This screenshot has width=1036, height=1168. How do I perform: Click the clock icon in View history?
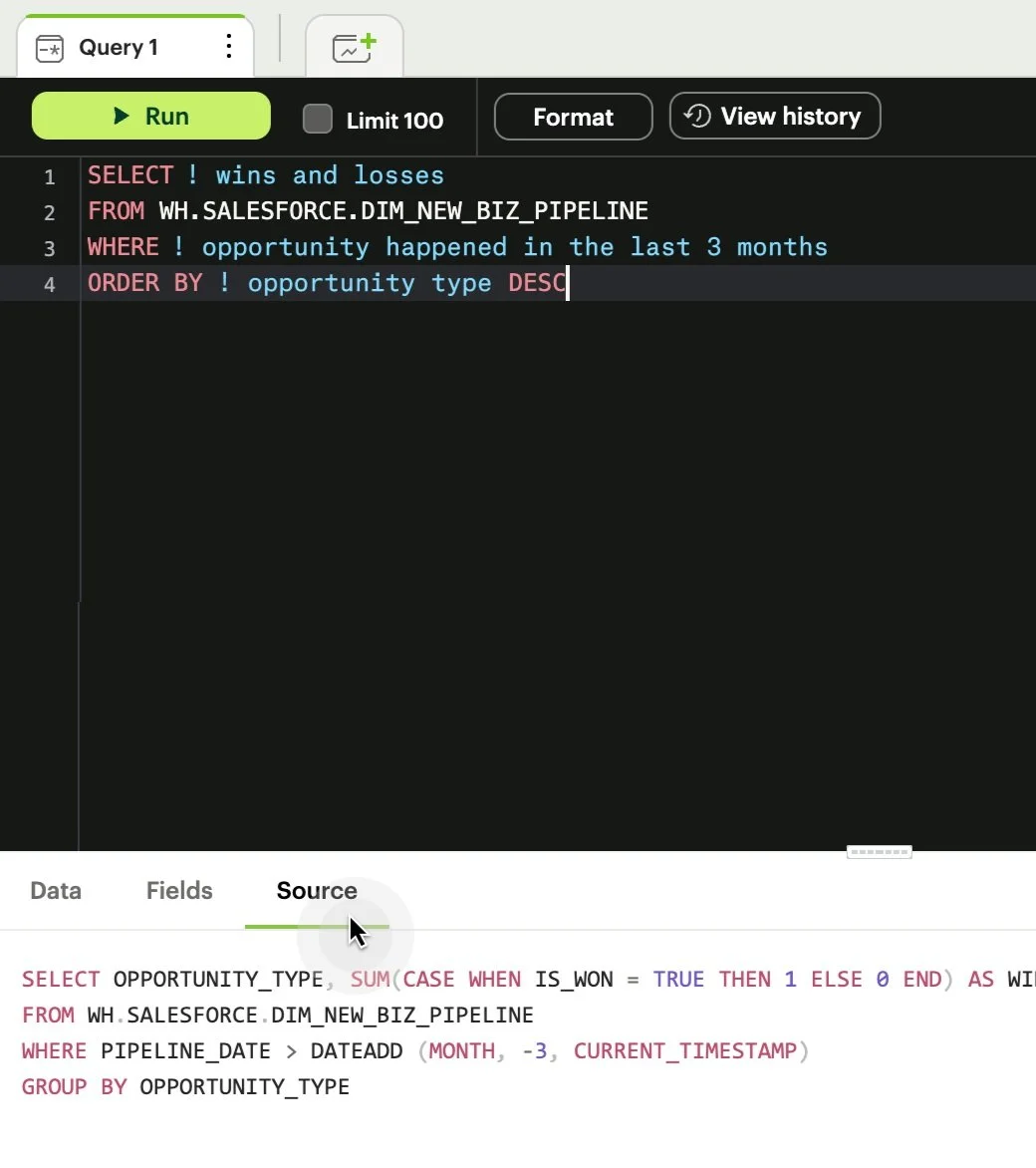coord(697,116)
